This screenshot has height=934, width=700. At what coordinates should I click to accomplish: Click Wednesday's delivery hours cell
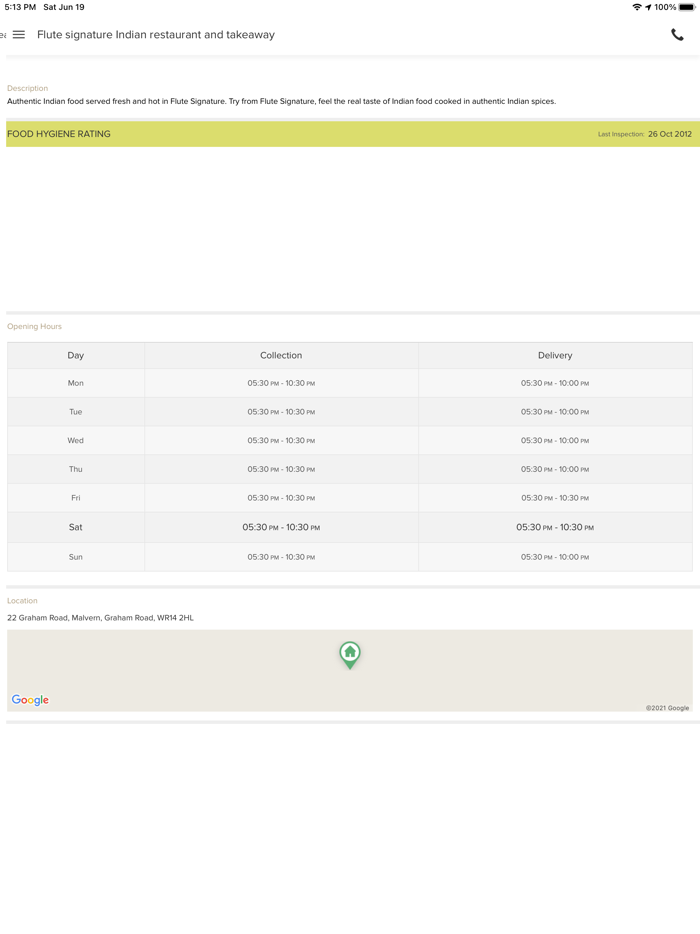point(555,440)
